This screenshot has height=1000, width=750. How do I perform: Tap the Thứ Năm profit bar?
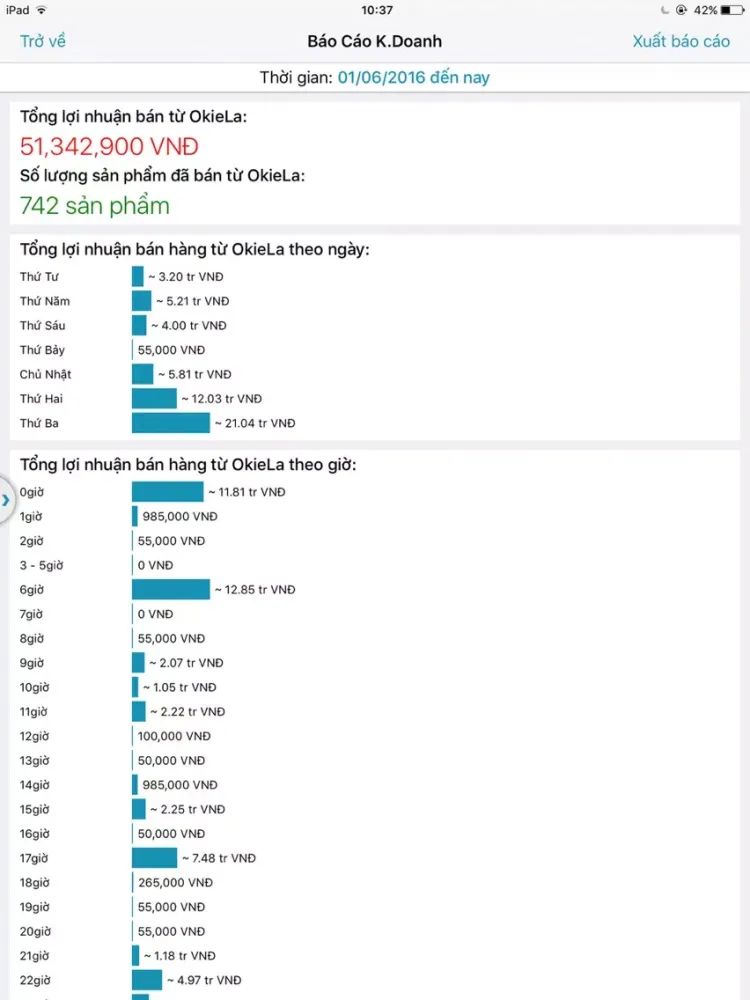coord(142,301)
